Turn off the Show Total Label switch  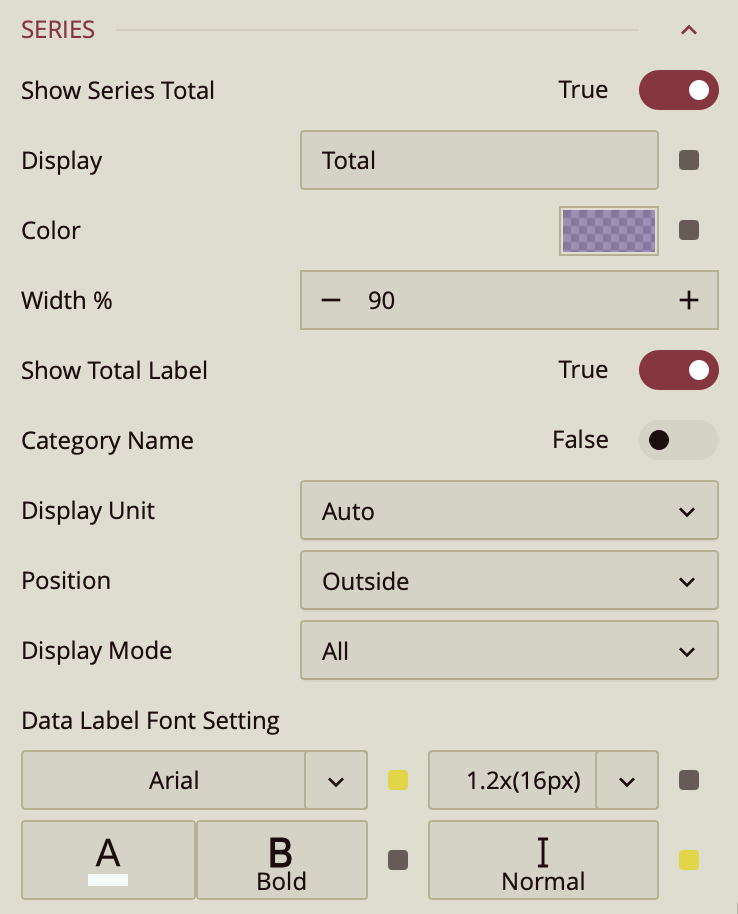click(678, 370)
